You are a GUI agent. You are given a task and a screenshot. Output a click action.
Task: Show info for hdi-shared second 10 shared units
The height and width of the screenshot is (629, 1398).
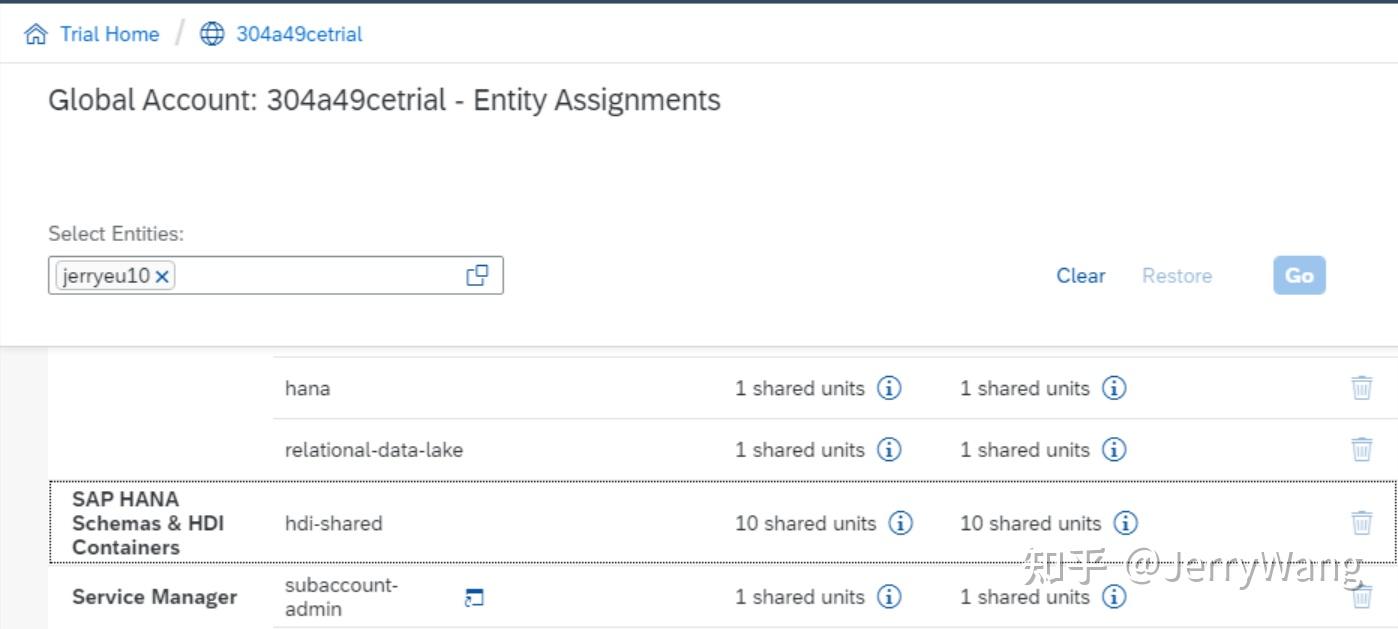pos(1126,523)
